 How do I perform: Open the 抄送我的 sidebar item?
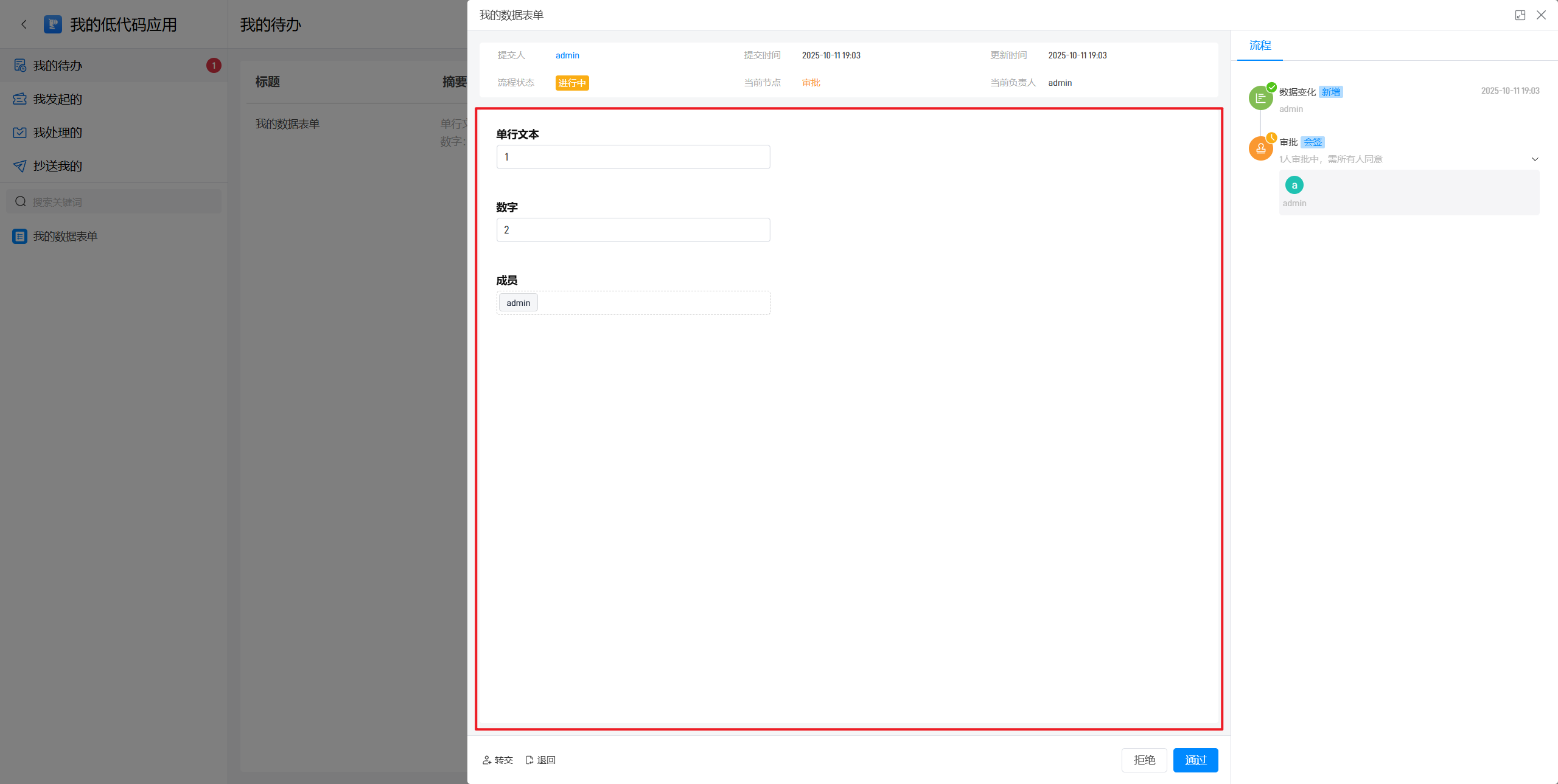tap(58, 166)
